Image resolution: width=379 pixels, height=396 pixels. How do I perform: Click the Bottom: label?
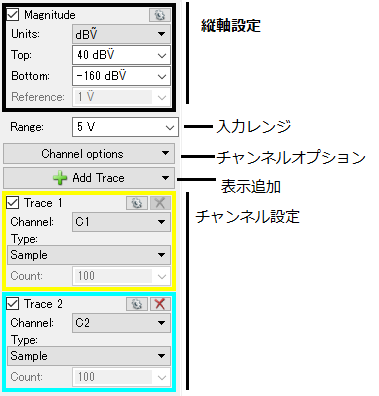point(30,76)
